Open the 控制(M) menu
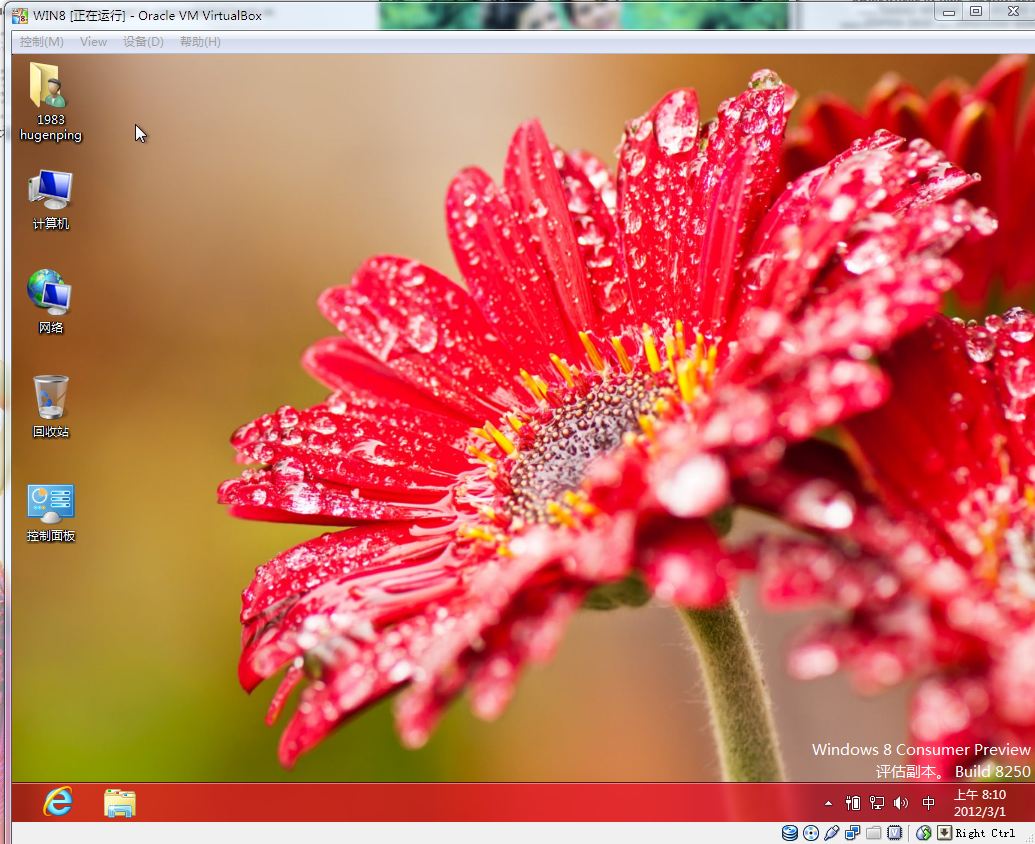The height and width of the screenshot is (844, 1035). (42, 42)
